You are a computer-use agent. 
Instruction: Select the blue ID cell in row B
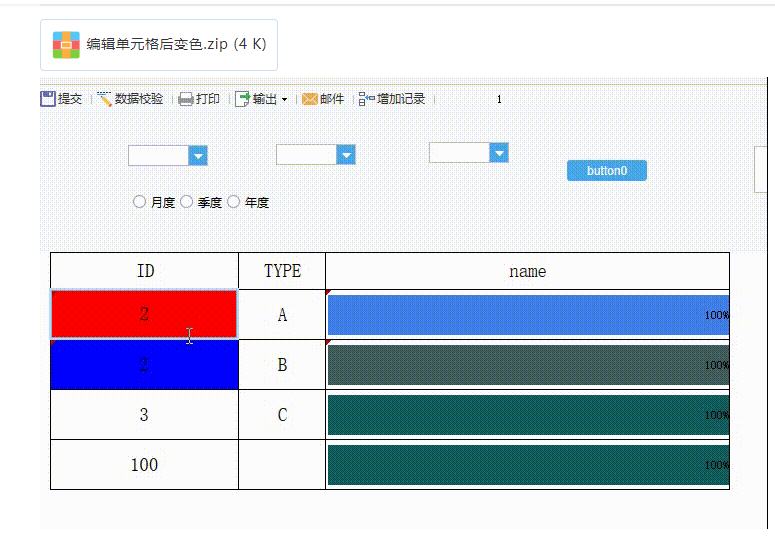click(x=144, y=365)
